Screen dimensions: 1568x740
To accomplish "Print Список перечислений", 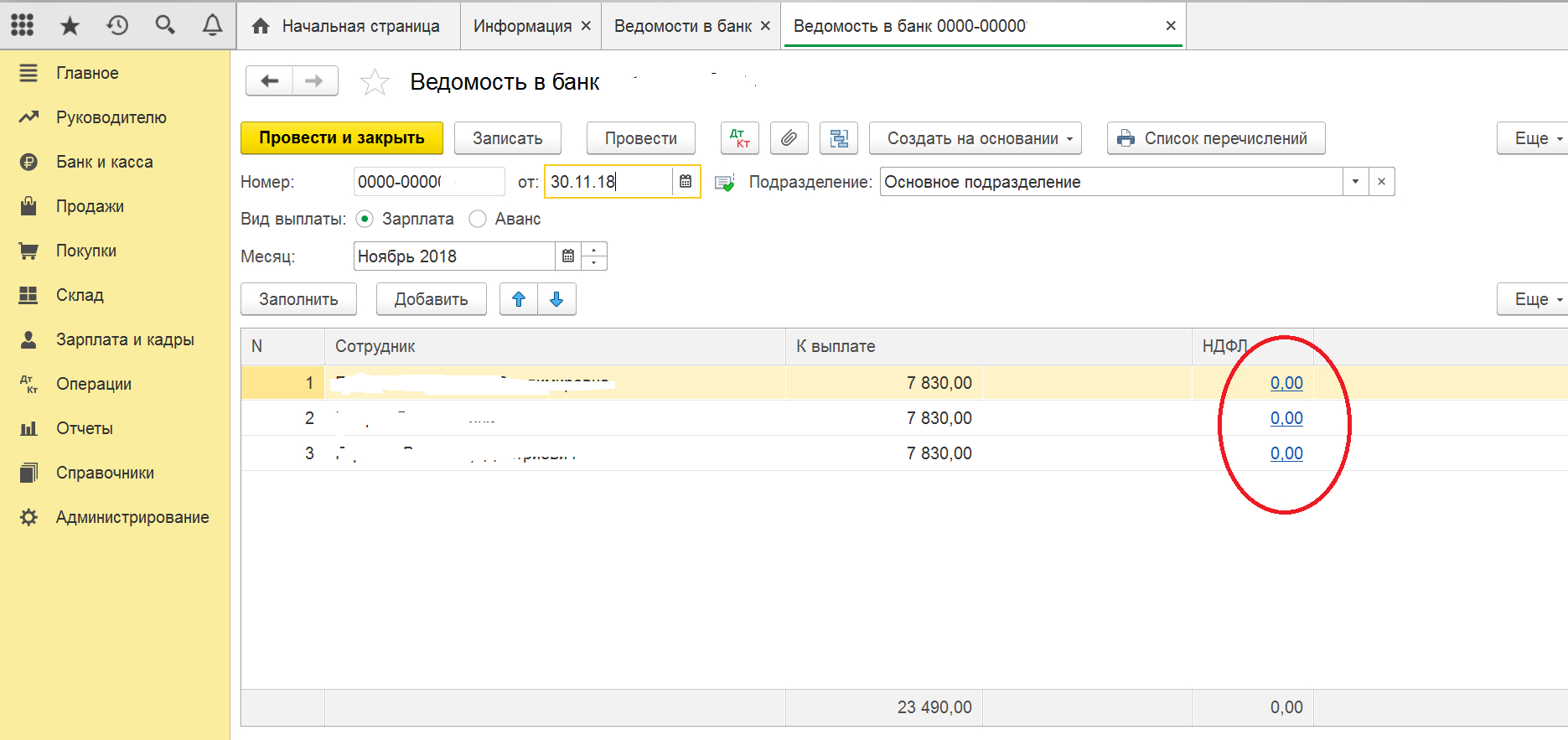I will 1216,138.
